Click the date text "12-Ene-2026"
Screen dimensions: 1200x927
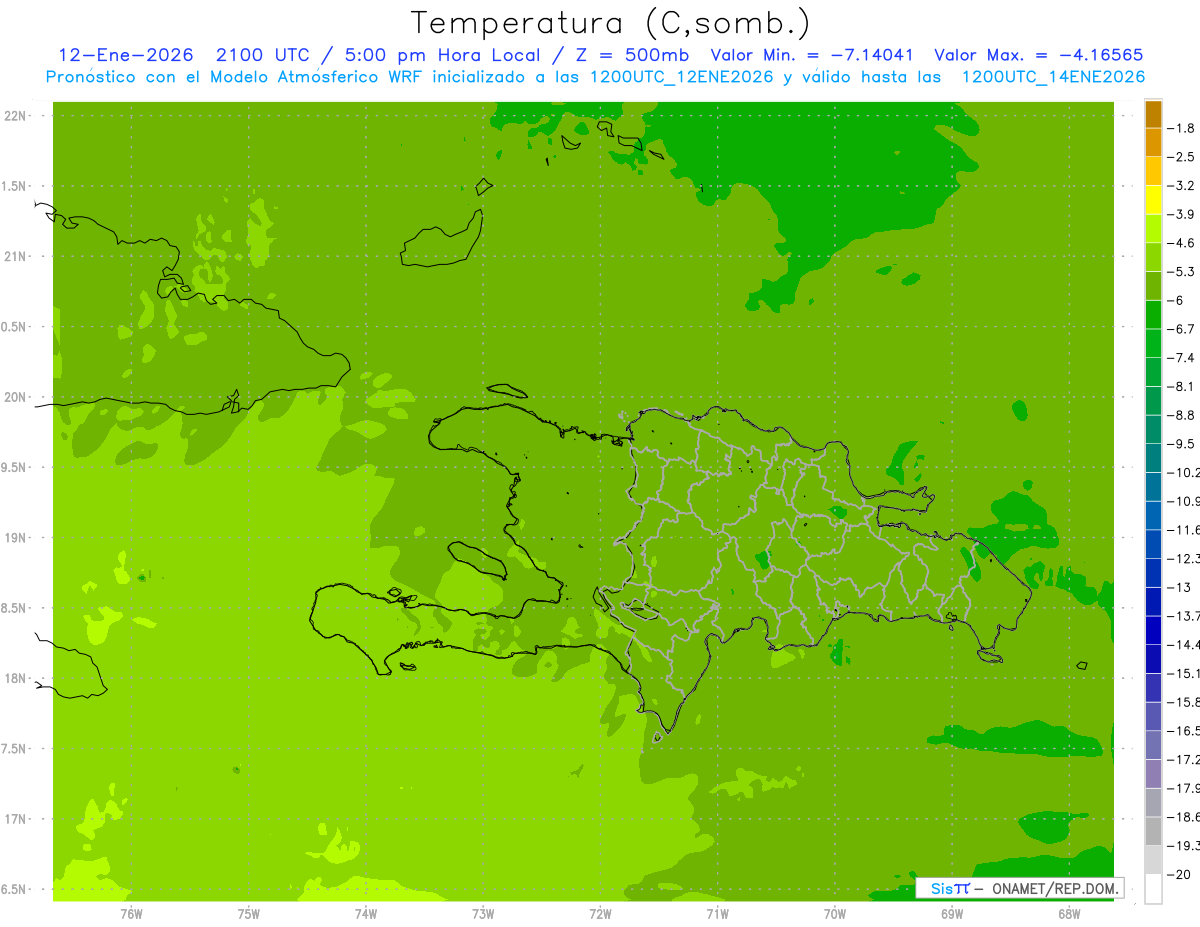tap(125, 55)
